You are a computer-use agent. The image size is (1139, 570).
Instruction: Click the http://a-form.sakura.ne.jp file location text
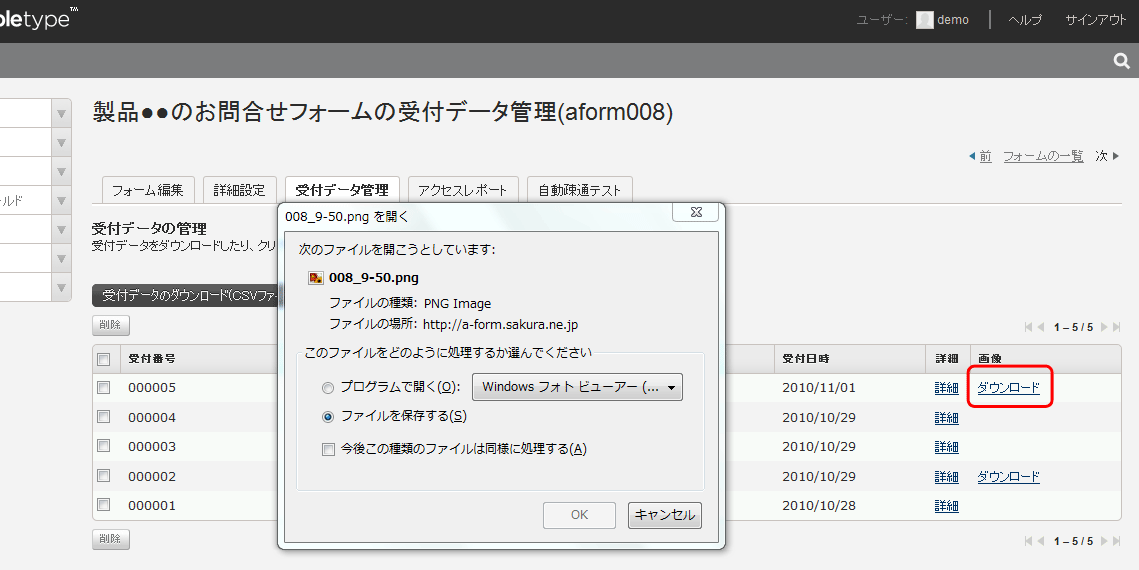tap(500, 325)
